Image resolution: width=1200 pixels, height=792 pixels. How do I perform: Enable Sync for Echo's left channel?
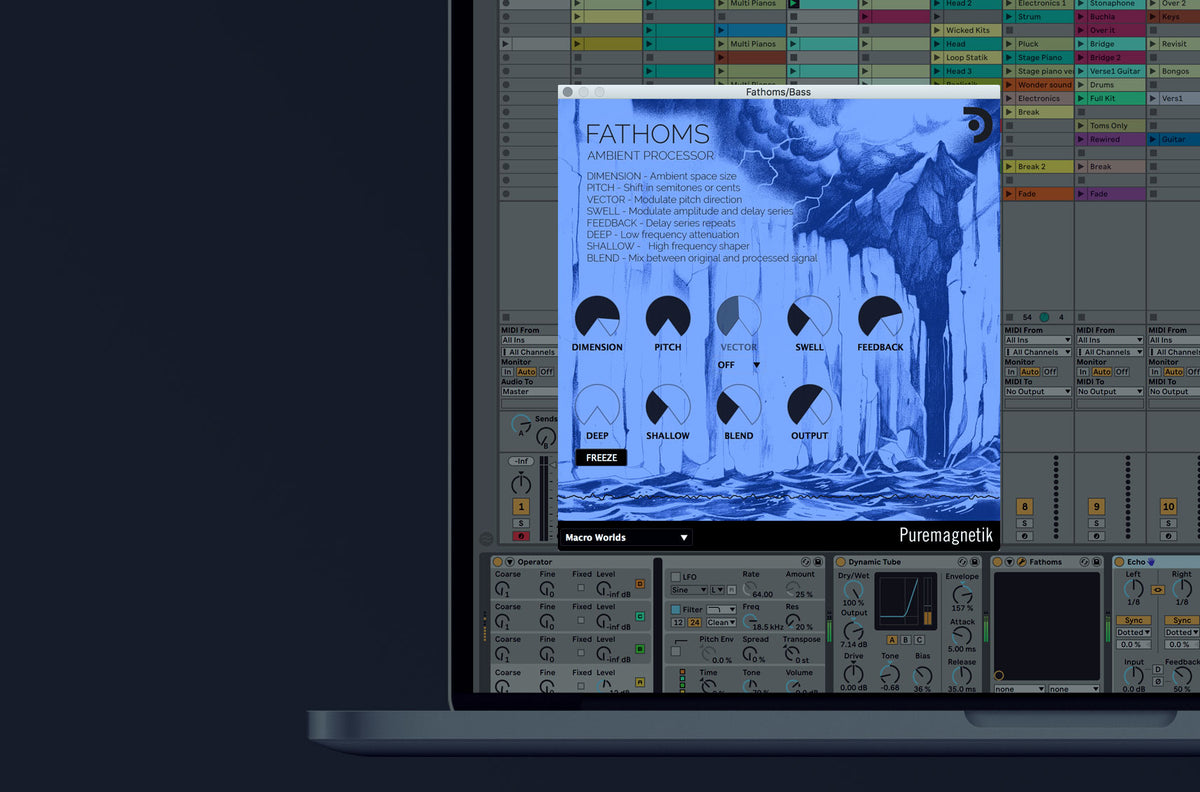(1134, 620)
